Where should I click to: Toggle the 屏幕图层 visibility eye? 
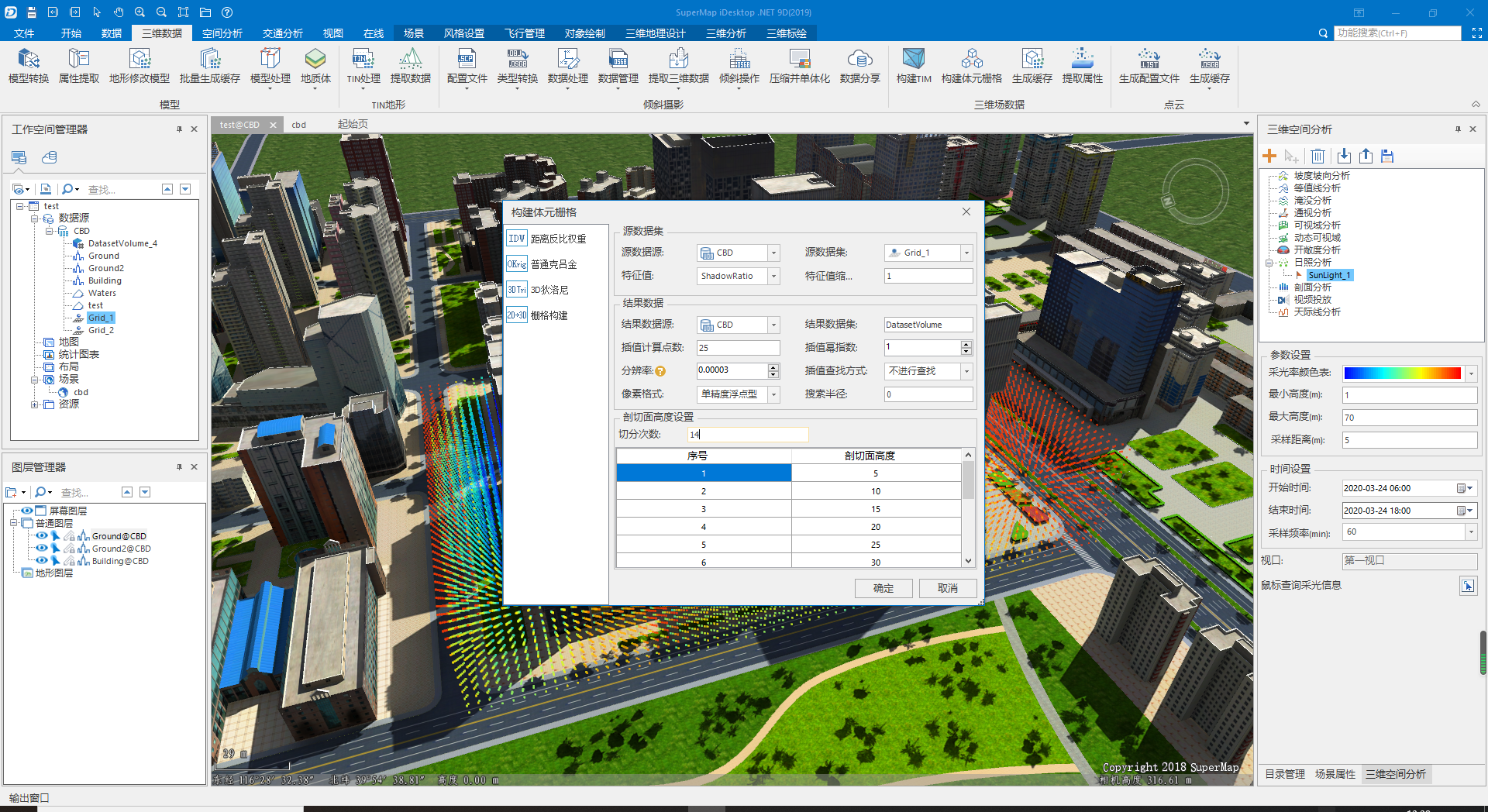click(x=27, y=511)
